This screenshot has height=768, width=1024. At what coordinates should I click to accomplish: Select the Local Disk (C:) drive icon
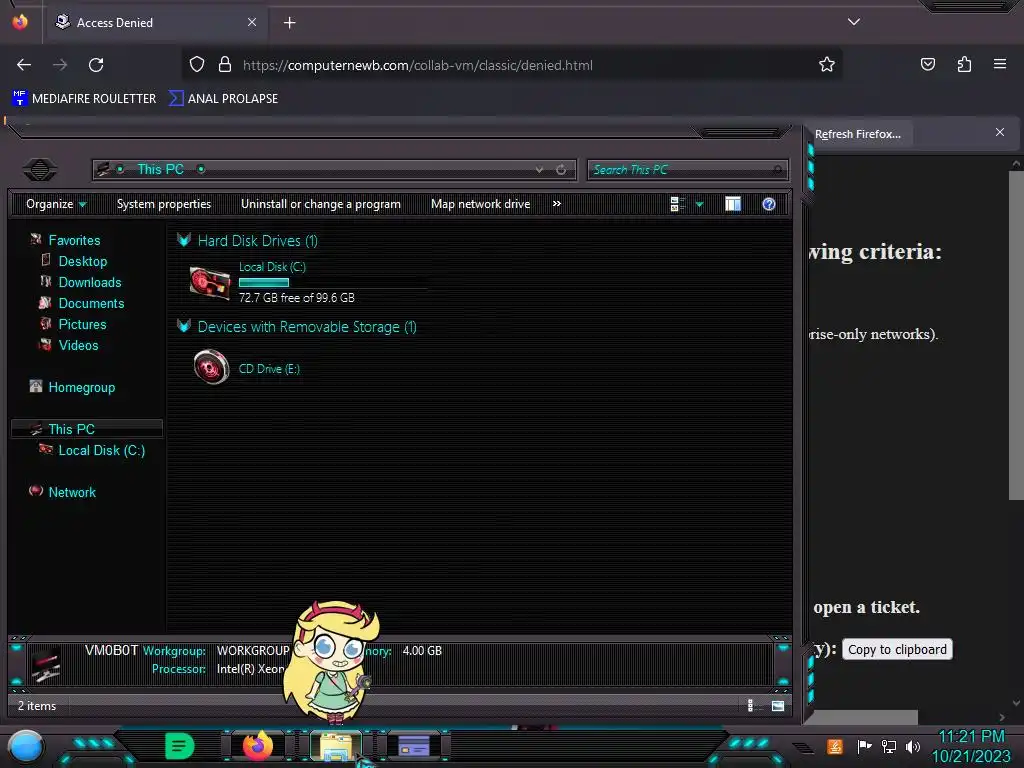(210, 283)
